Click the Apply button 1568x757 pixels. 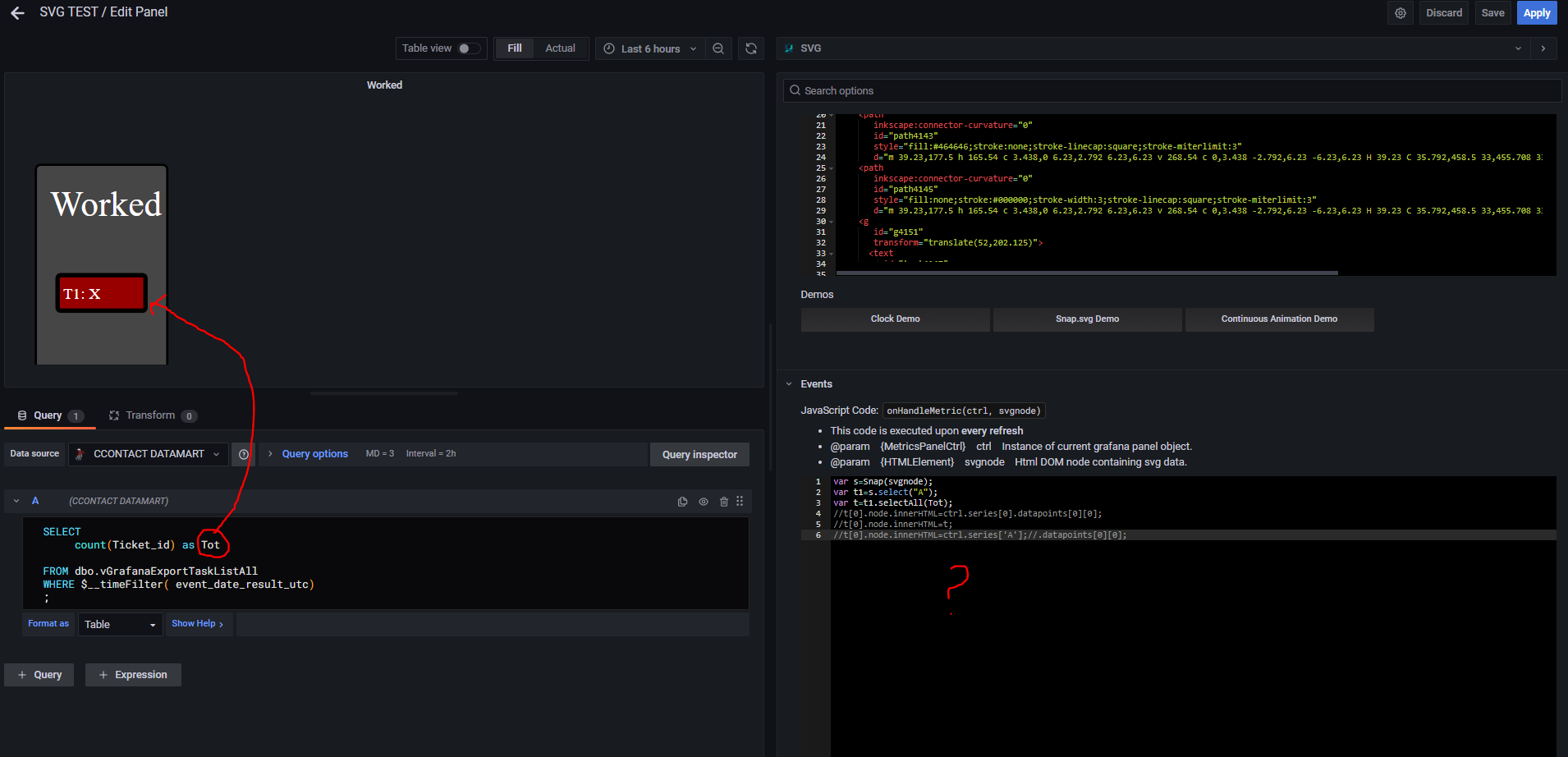[1536, 13]
